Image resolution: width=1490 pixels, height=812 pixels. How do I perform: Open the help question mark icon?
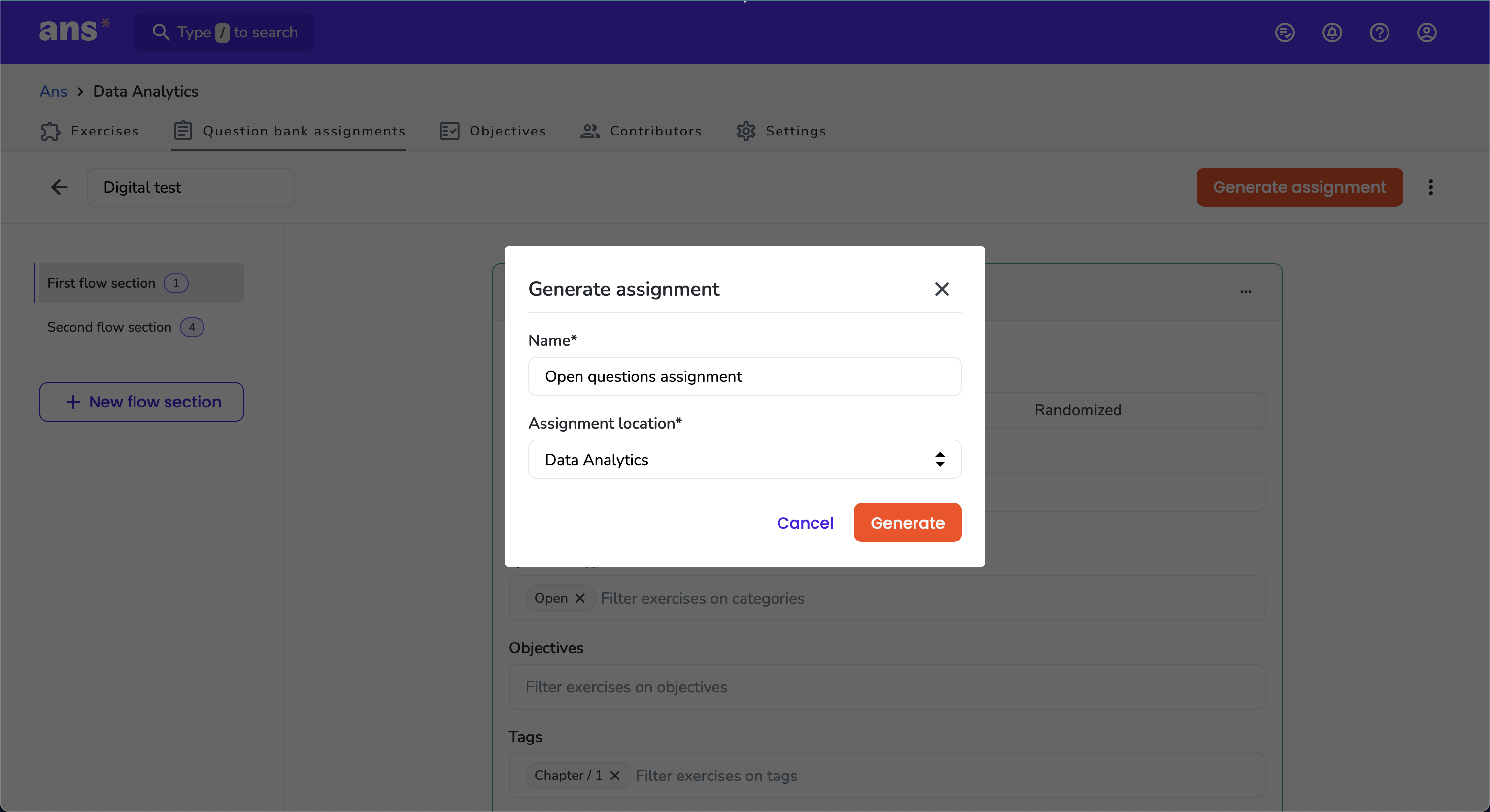pos(1380,33)
